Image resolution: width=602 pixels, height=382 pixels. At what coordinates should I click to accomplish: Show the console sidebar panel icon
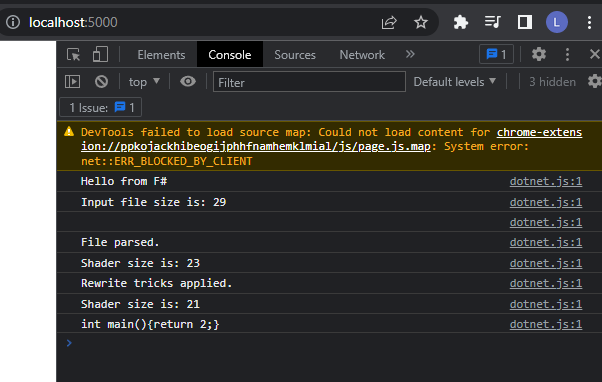pyautogui.click(x=73, y=81)
